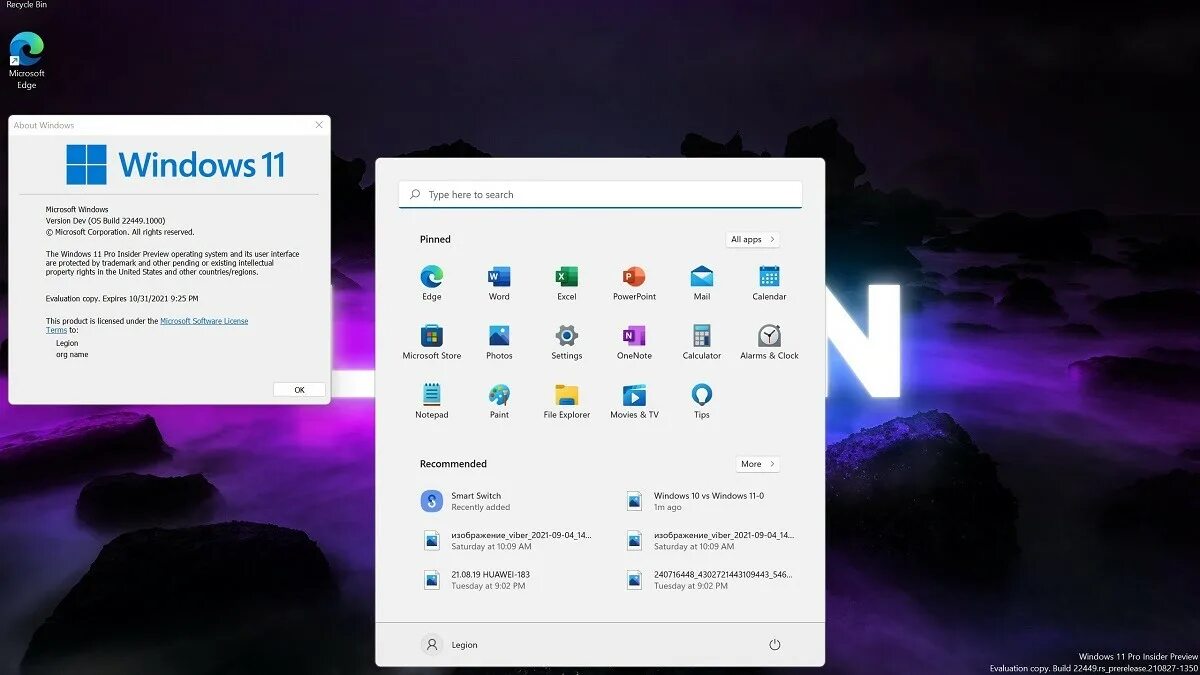Click the power button icon
This screenshot has width=1200, height=675.
[x=774, y=645]
